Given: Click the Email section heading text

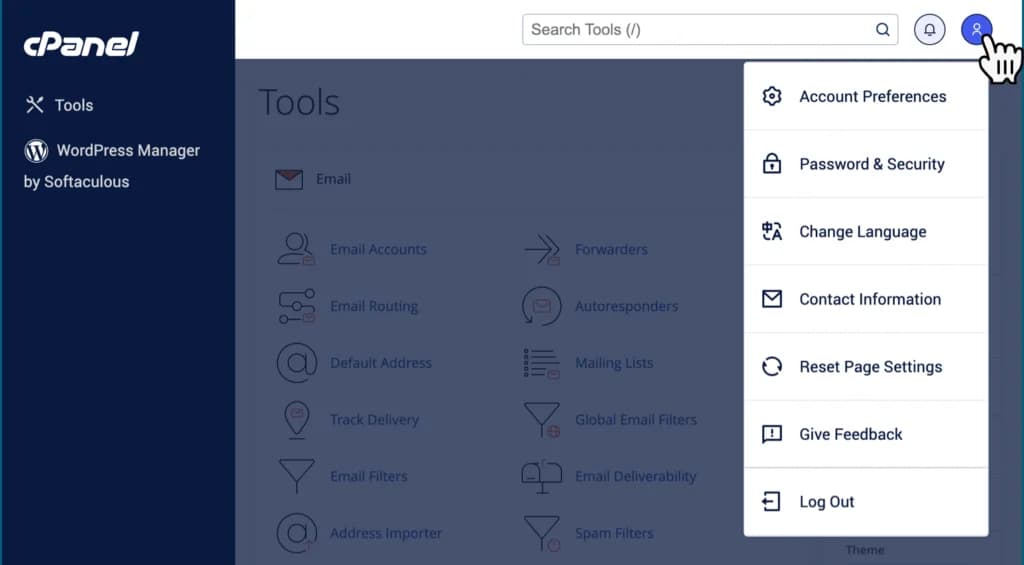Looking at the screenshot, I should pos(333,179).
